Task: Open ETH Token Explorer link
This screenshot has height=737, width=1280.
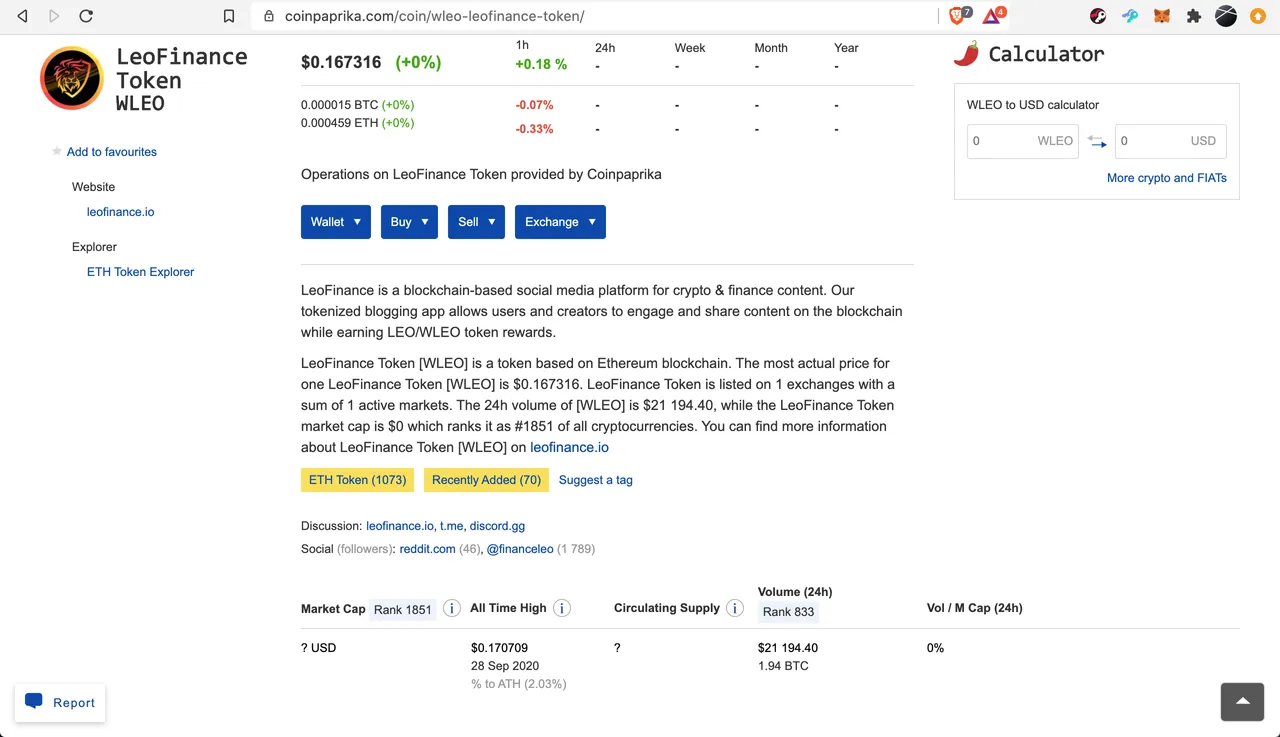Action: point(141,272)
